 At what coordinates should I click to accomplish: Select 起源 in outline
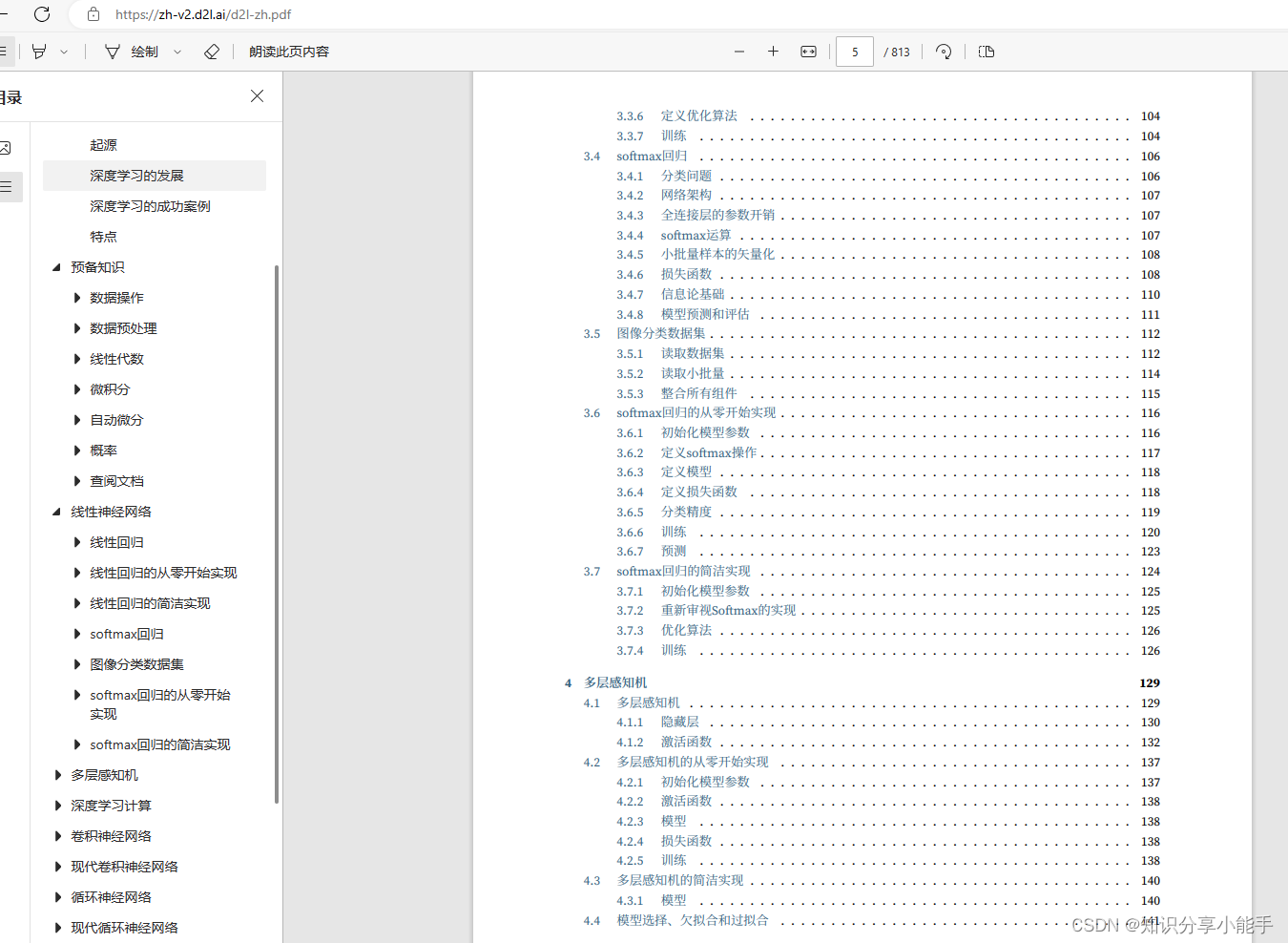(x=103, y=145)
